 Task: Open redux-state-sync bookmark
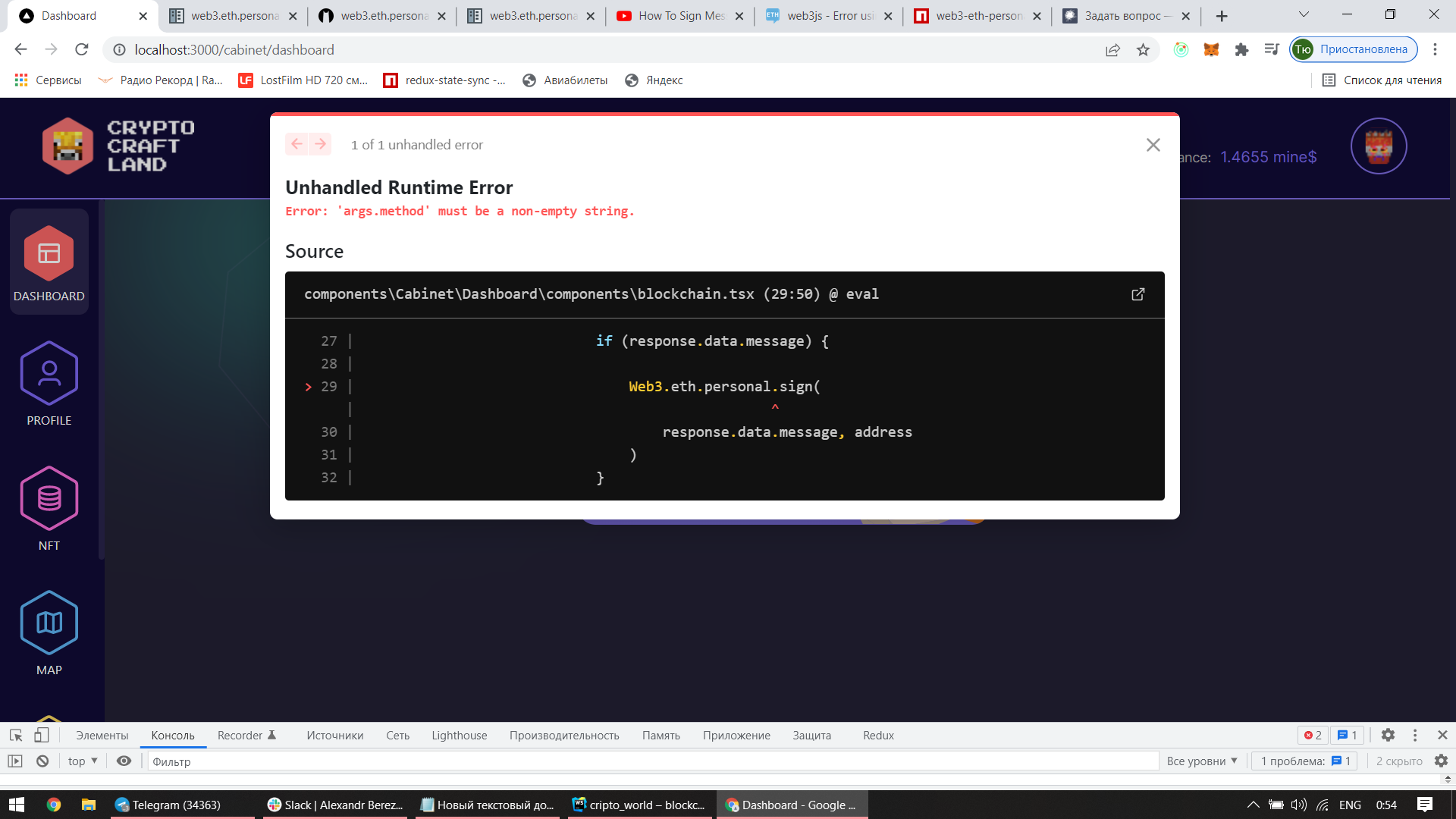444,80
